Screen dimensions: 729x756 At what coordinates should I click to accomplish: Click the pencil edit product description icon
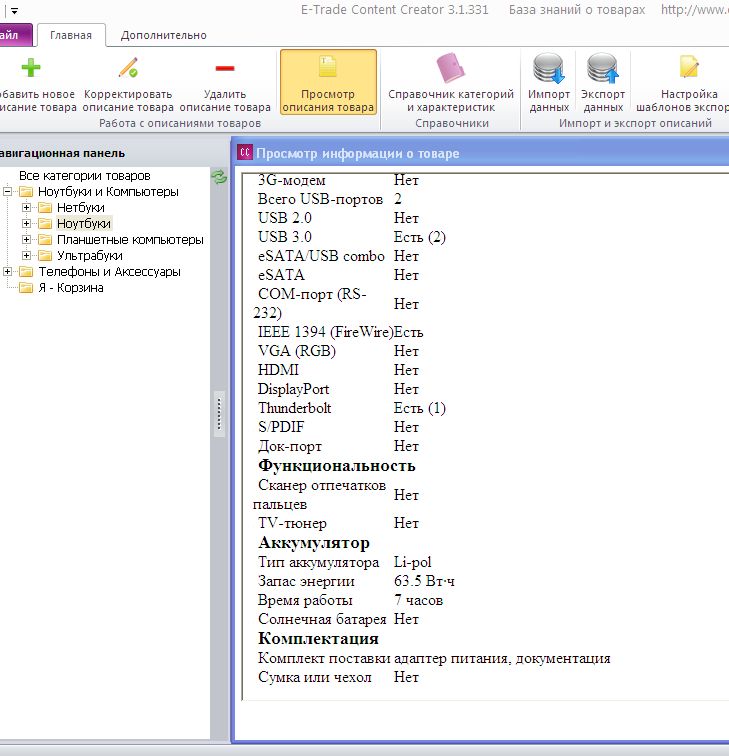click(128, 68)
